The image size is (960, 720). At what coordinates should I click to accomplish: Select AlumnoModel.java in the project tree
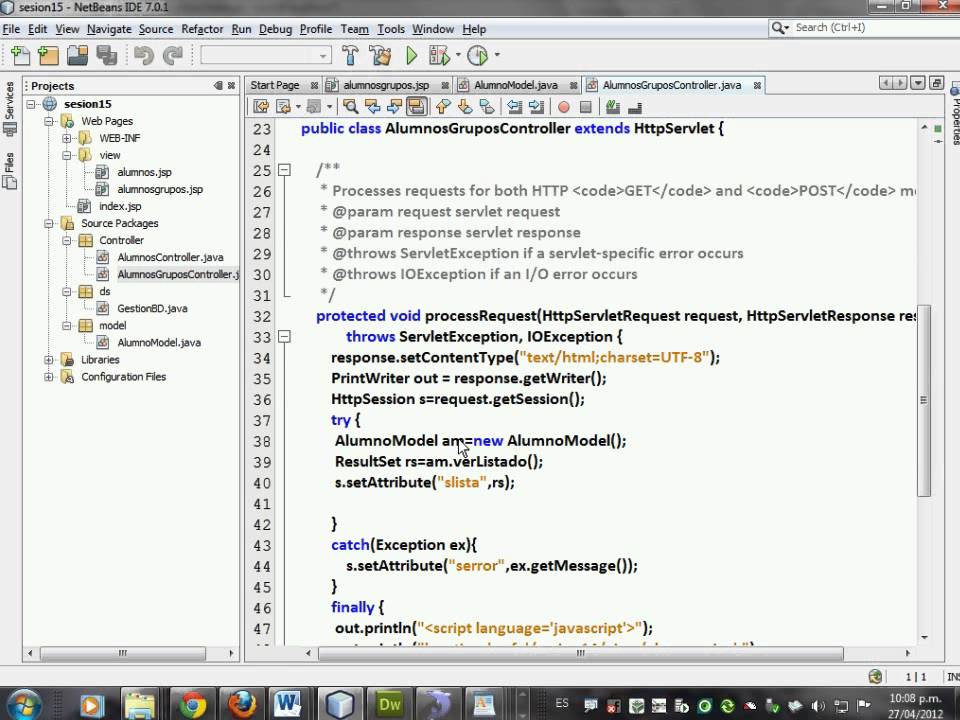159,343
